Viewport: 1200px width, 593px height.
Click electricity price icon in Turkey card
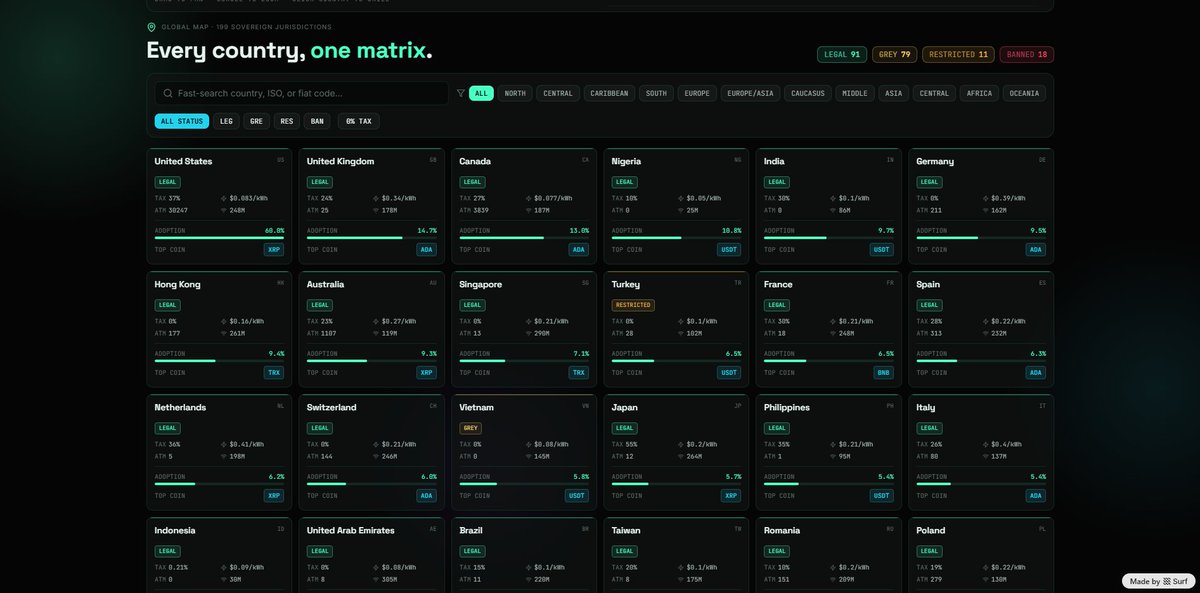coord(681,321)
